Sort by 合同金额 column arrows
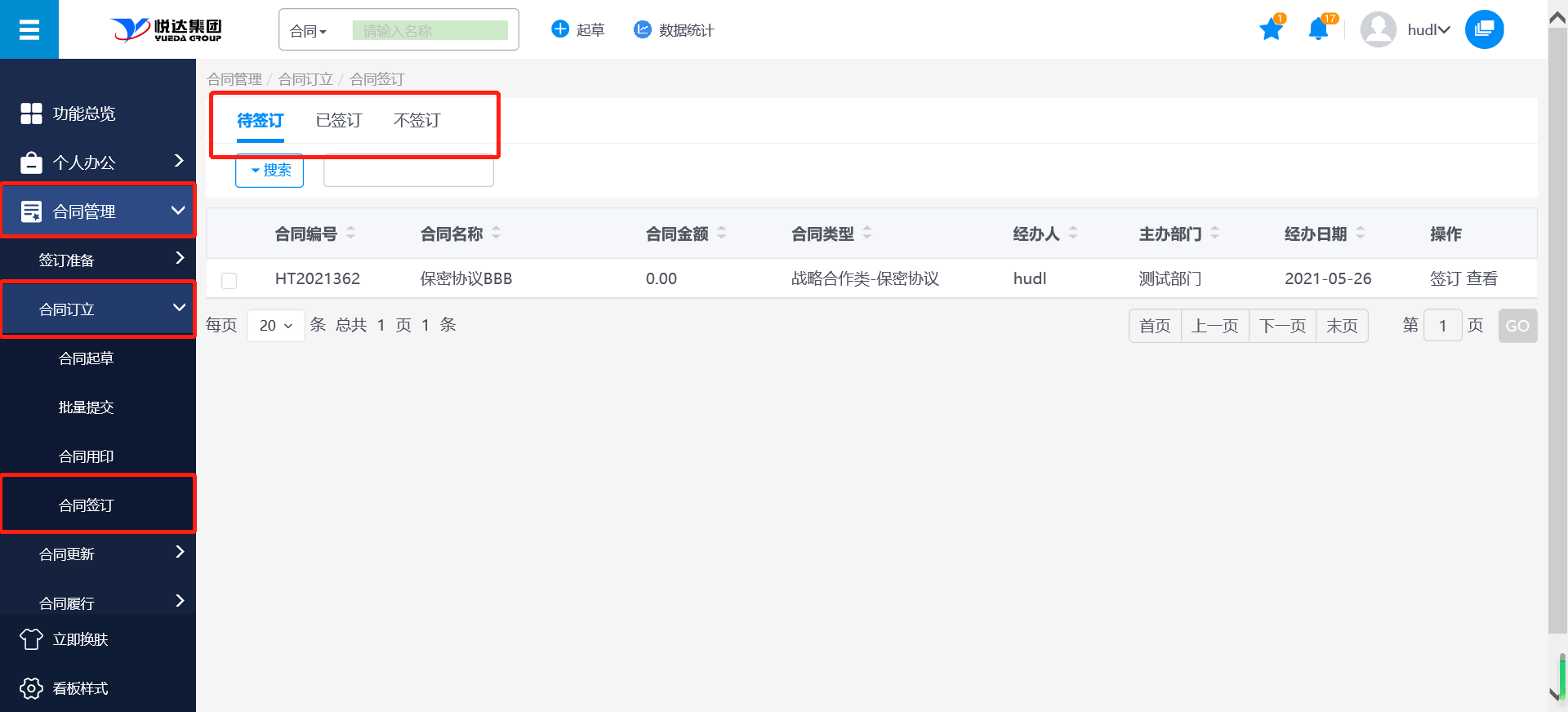Image resolution: width=1568 pixels, height=712 pixels. [721, 234]
